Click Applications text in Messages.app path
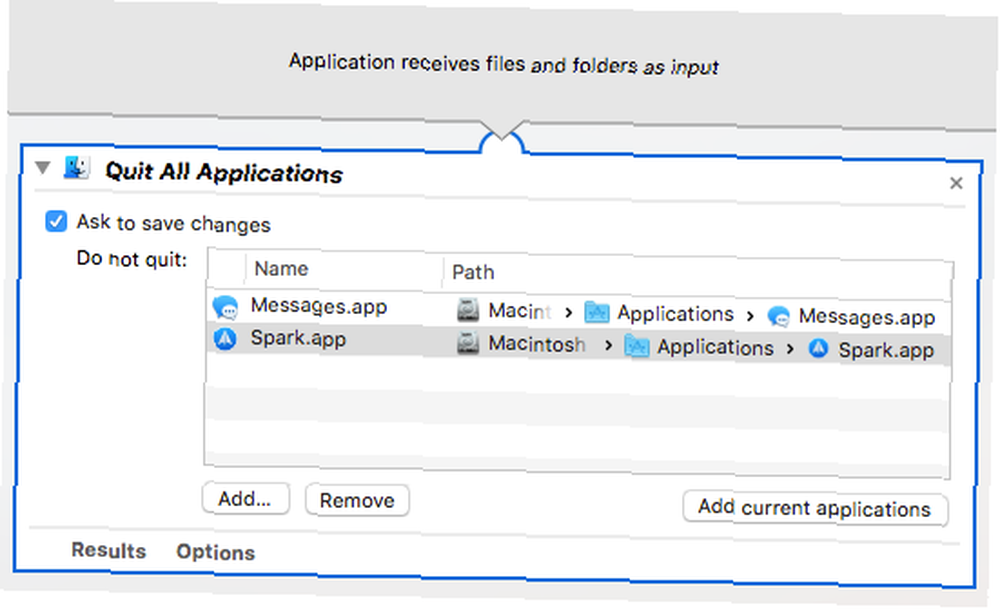 (675, 314)
